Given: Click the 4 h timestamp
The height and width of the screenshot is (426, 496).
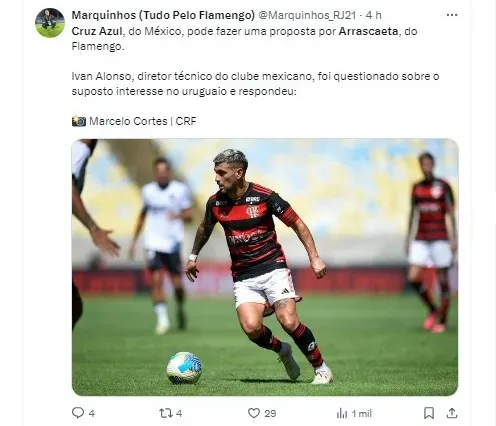Looking at the screenshot, I should (x=374, y=15).
